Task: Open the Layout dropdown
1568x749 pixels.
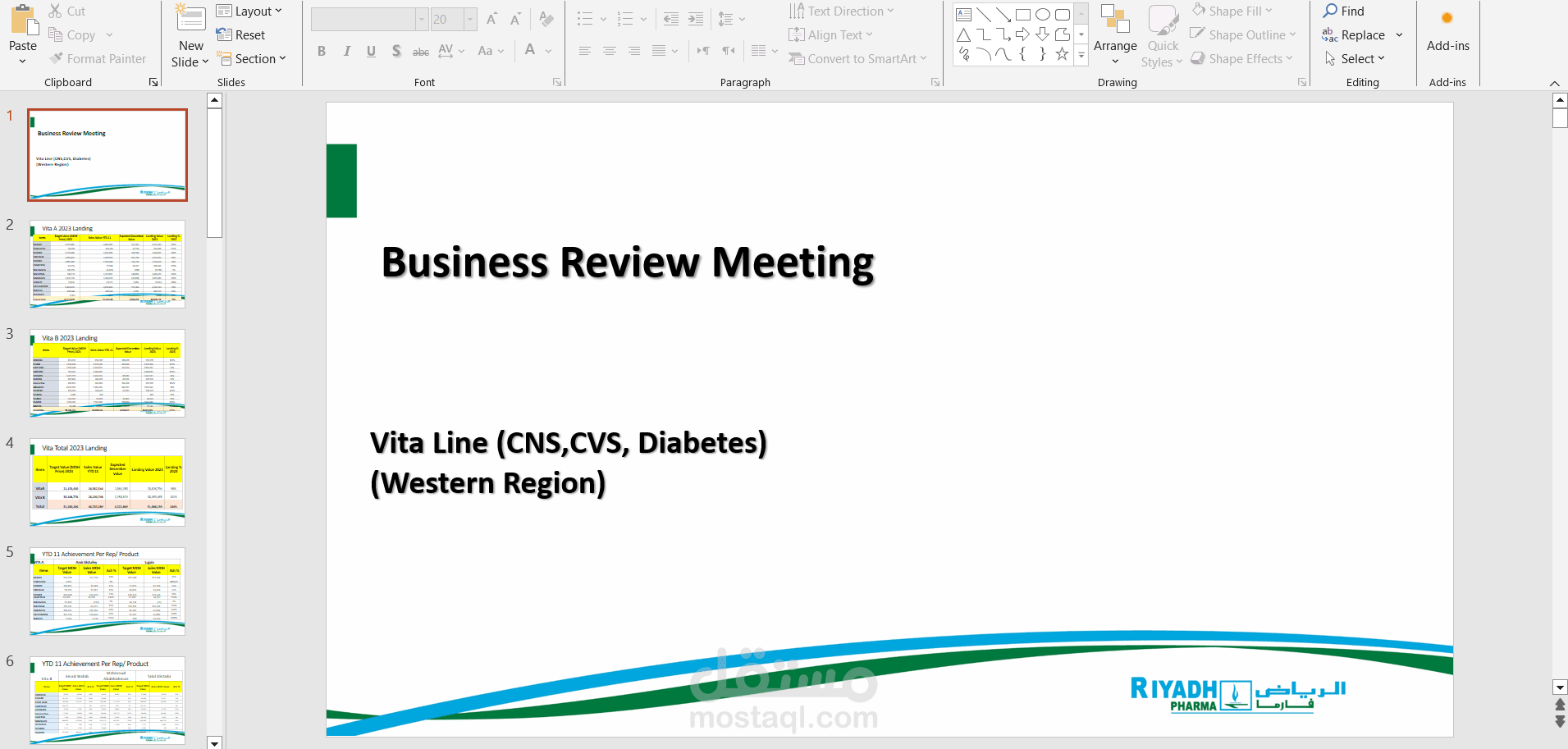Action: click(x=249, y=11)
